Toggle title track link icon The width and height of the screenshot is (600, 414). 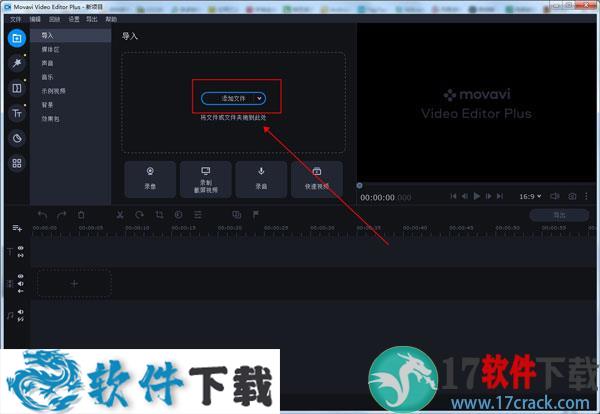(21, 255)
